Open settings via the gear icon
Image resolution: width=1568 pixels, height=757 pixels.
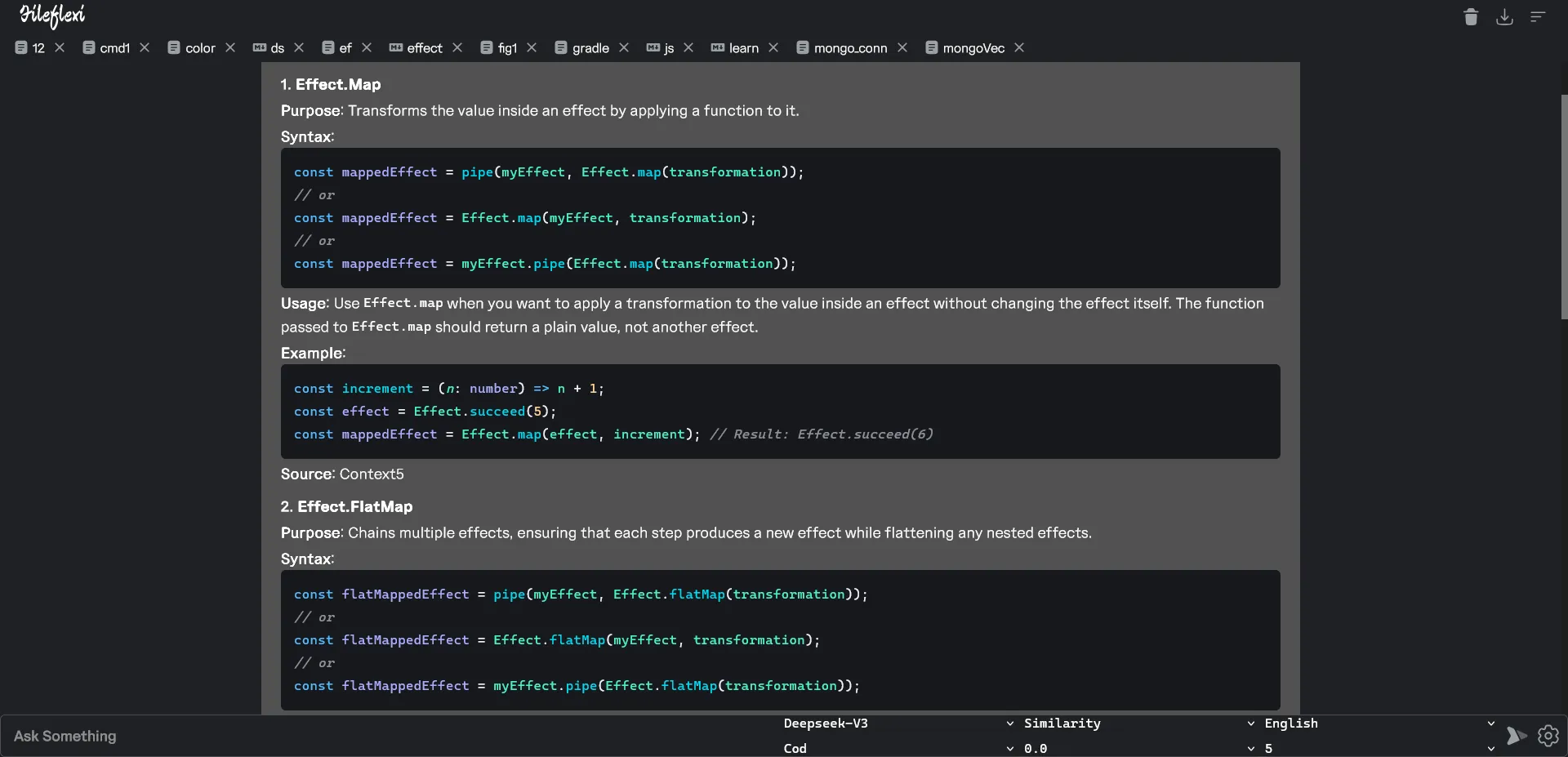[1548, 736]
